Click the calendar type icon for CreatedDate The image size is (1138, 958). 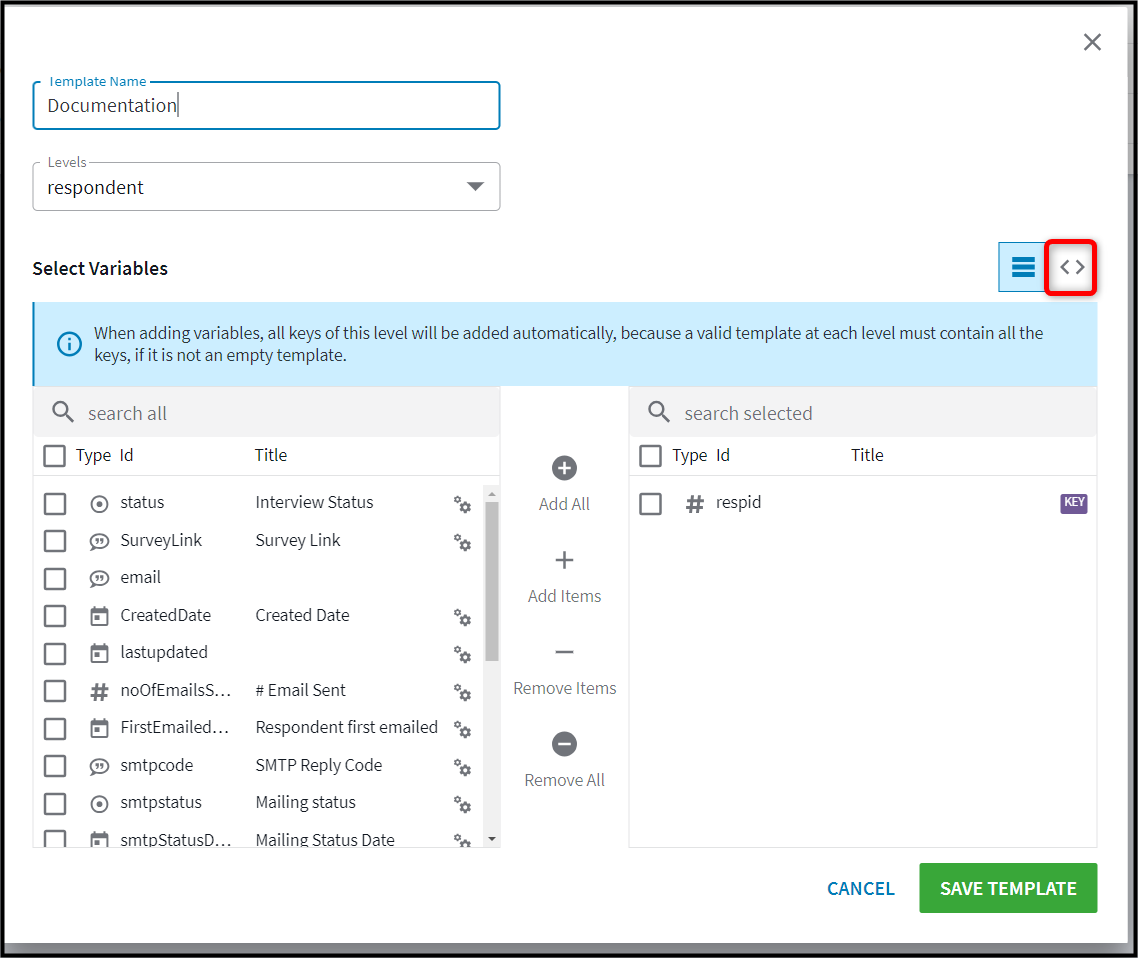click(99, 616)
